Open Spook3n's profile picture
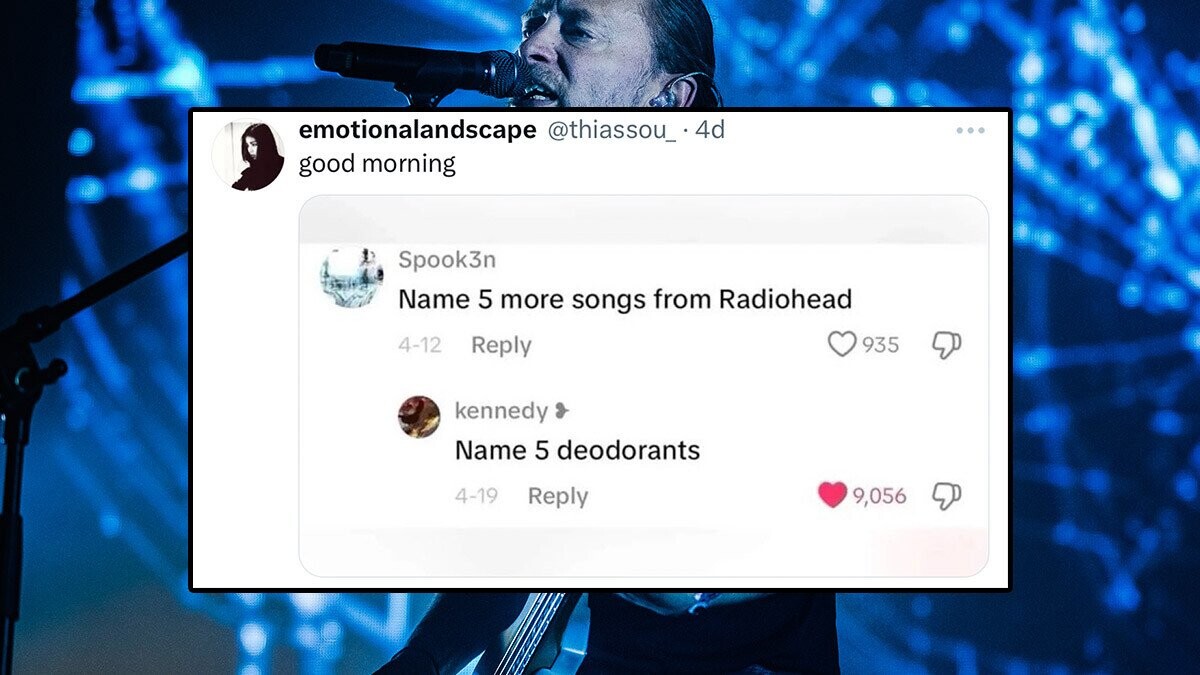1200x675 pixels. pyautogui.click(x=352, y=276)
